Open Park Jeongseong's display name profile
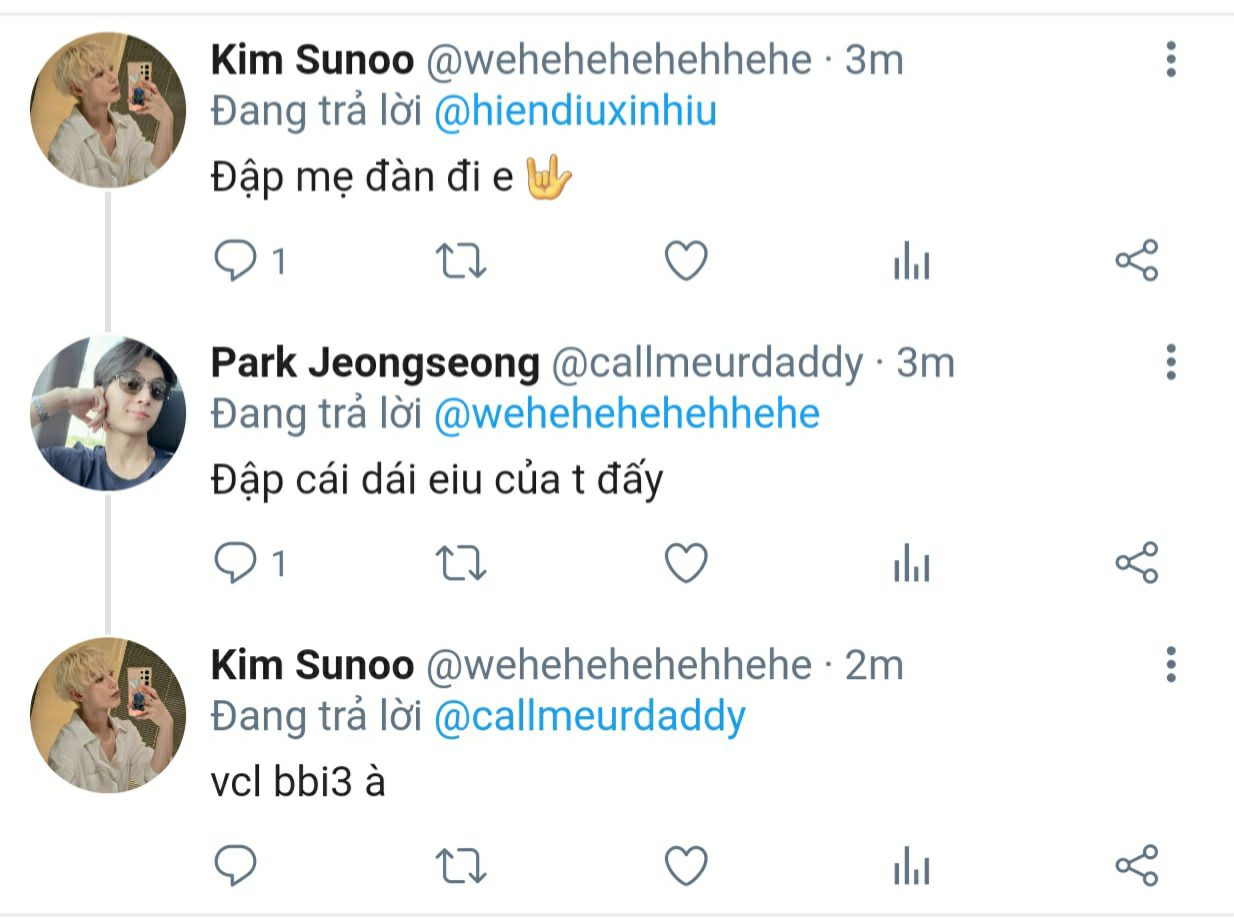The height and width of the screenshot is (924, 1234). [x=375, y=363]
